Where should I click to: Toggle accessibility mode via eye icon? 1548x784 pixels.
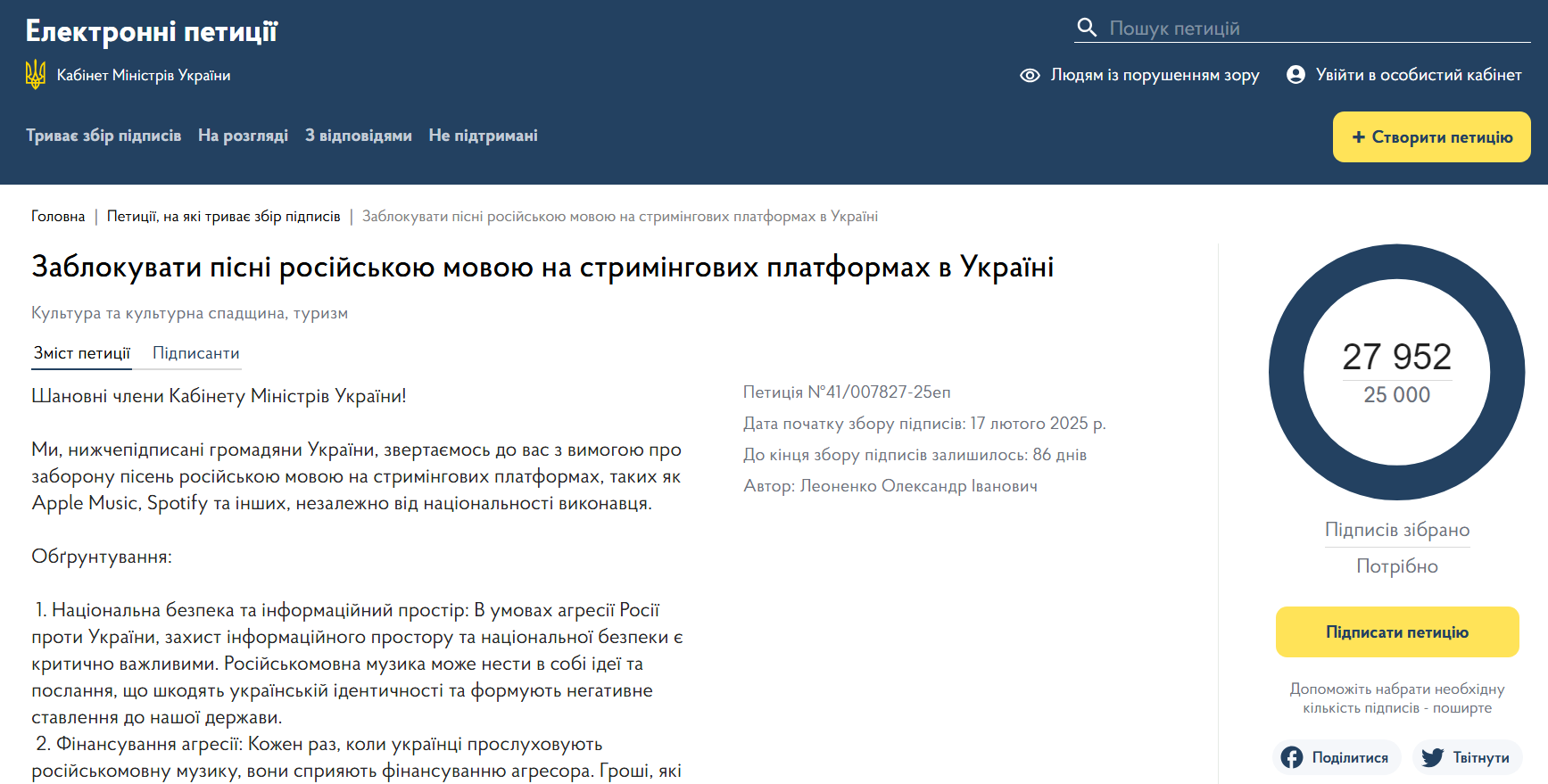point(1030,76)
